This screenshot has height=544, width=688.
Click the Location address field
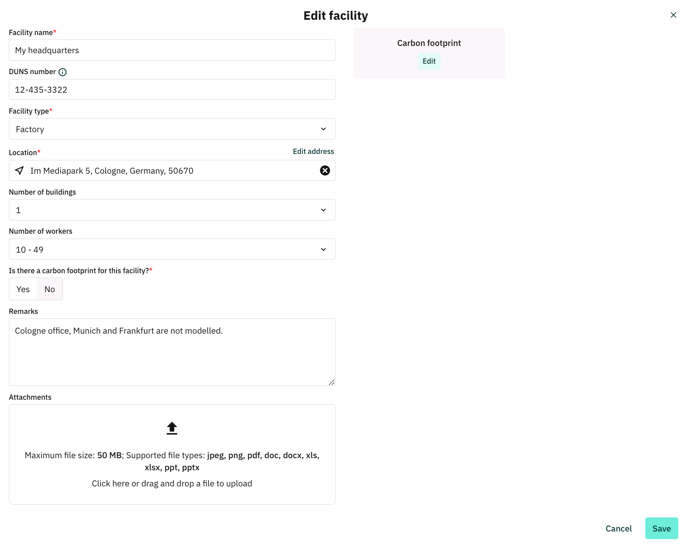(172, 171)
